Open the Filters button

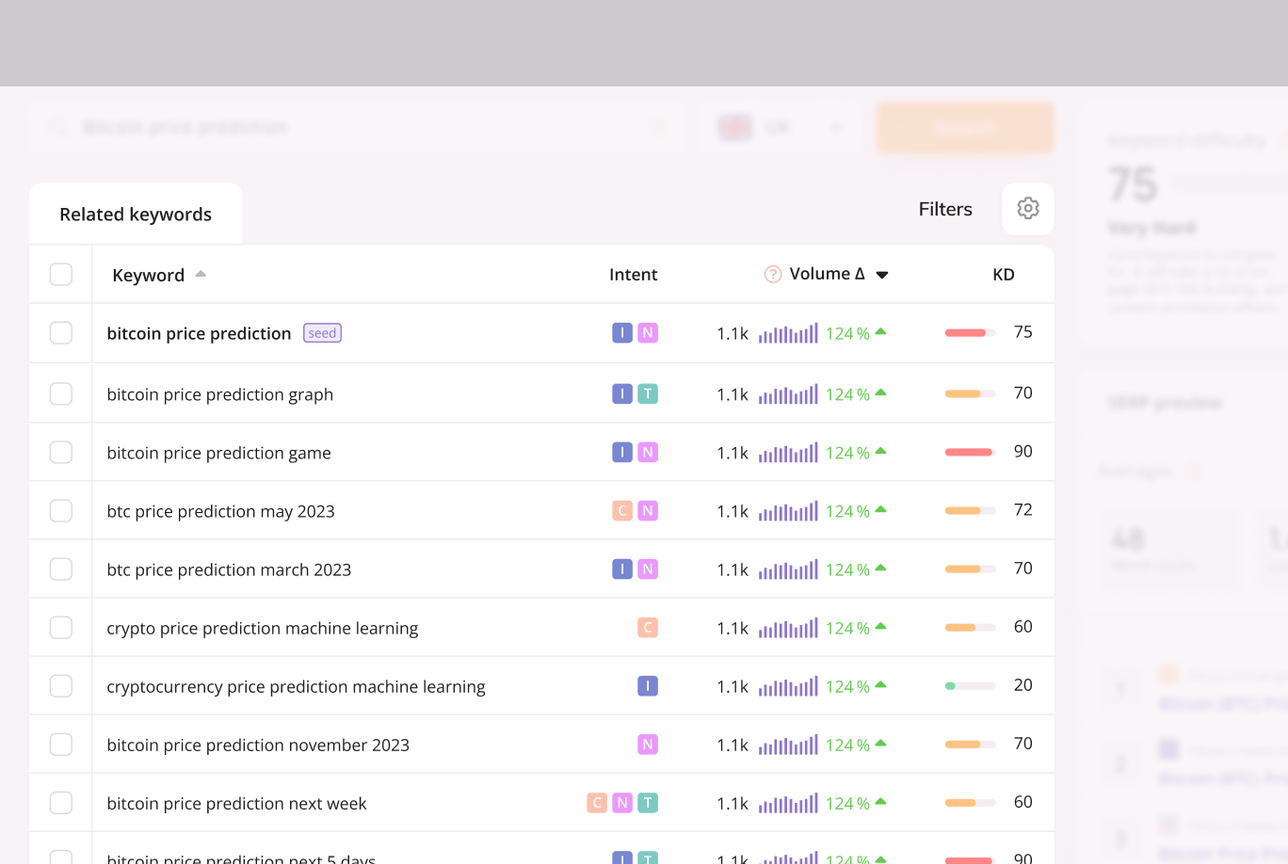[945, 209]
